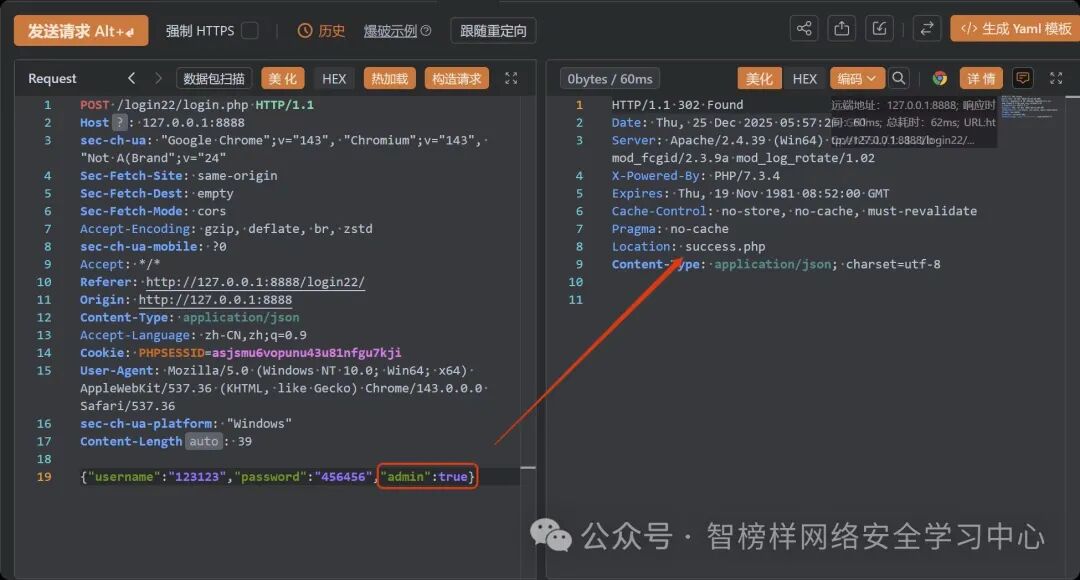Click the swap arrows icon in top toolbar

click(x=927, y=29)
